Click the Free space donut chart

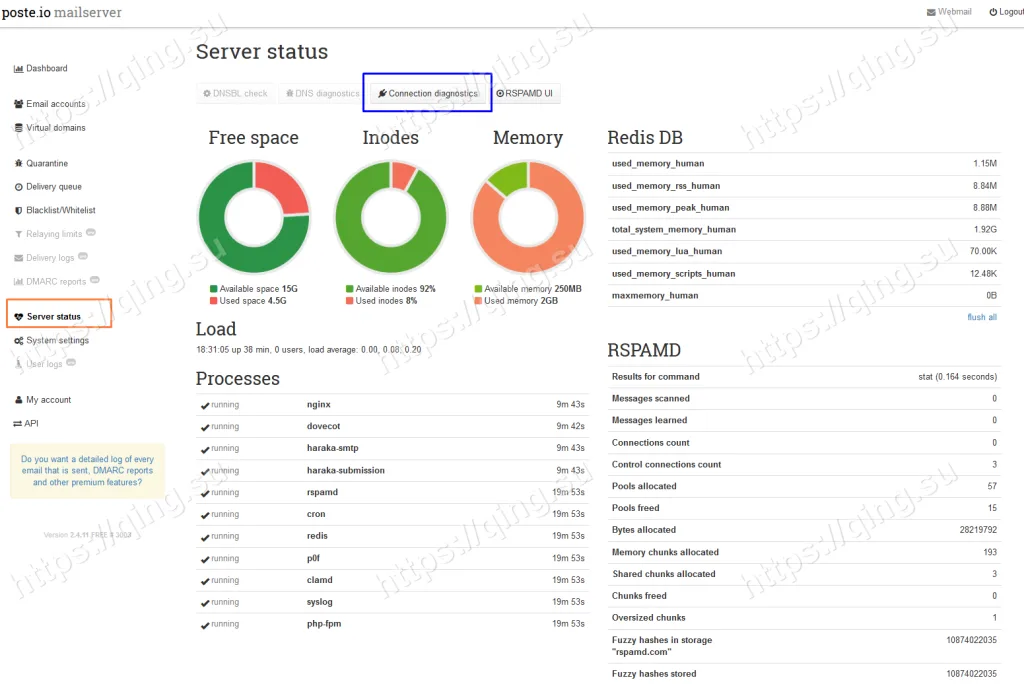point(254,217)
